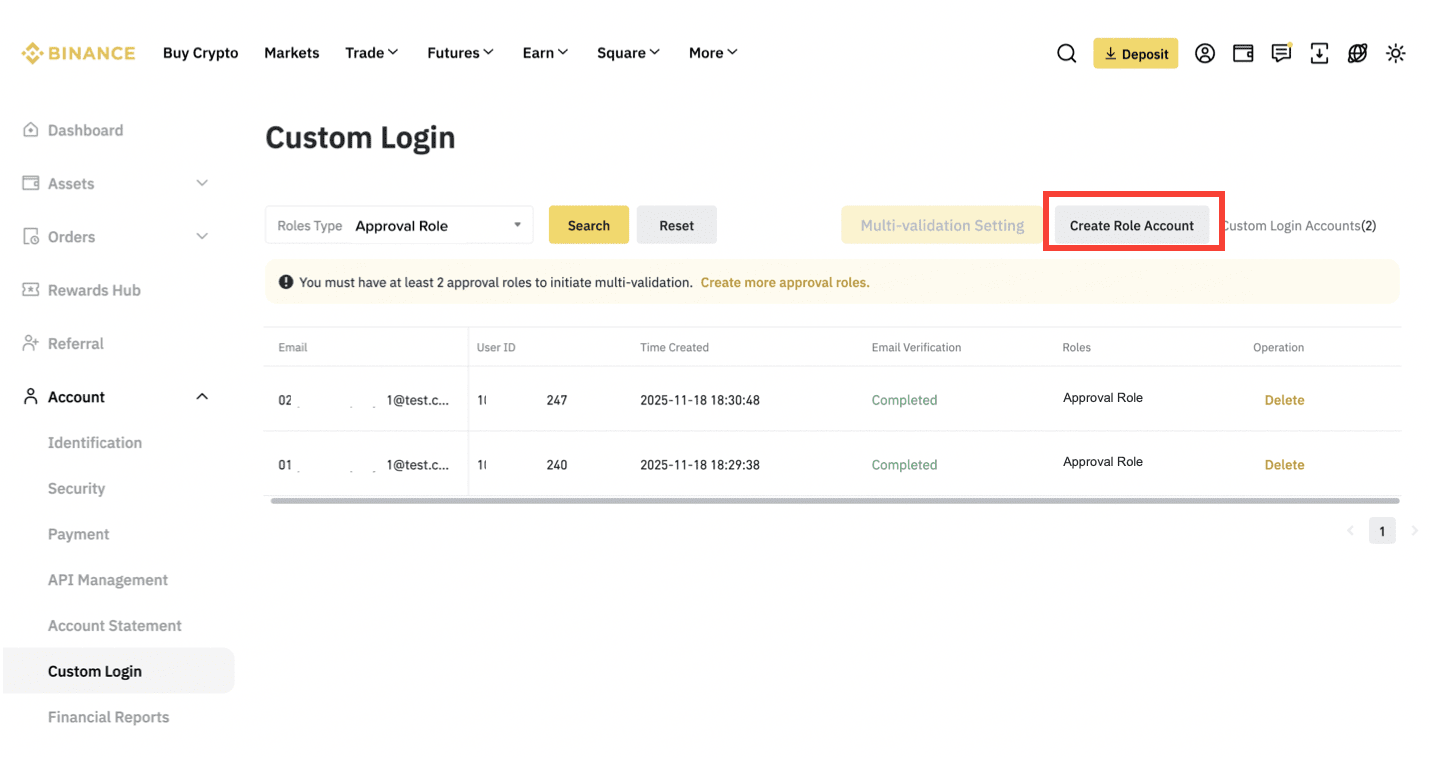Click the Account person icon
1430x758 pixels.
click(x=30, y=397)
